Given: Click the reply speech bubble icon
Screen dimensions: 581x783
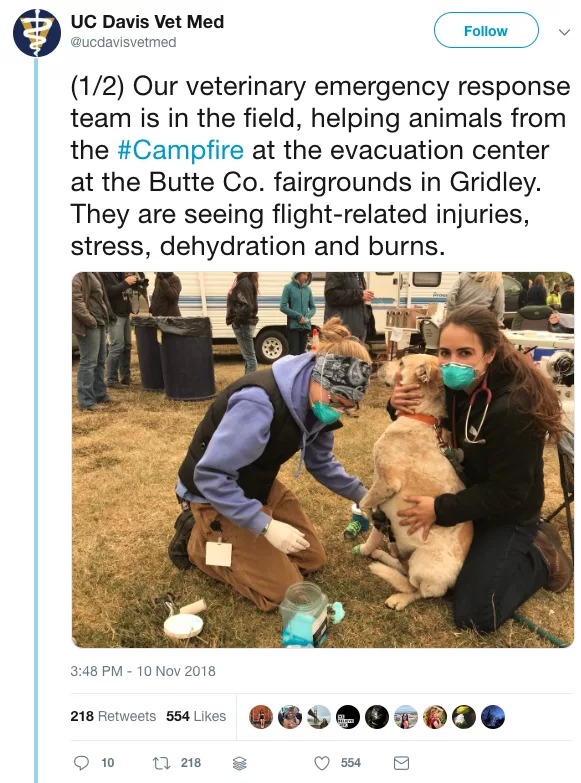Looking at the screenshot, I should click(81, 763).
